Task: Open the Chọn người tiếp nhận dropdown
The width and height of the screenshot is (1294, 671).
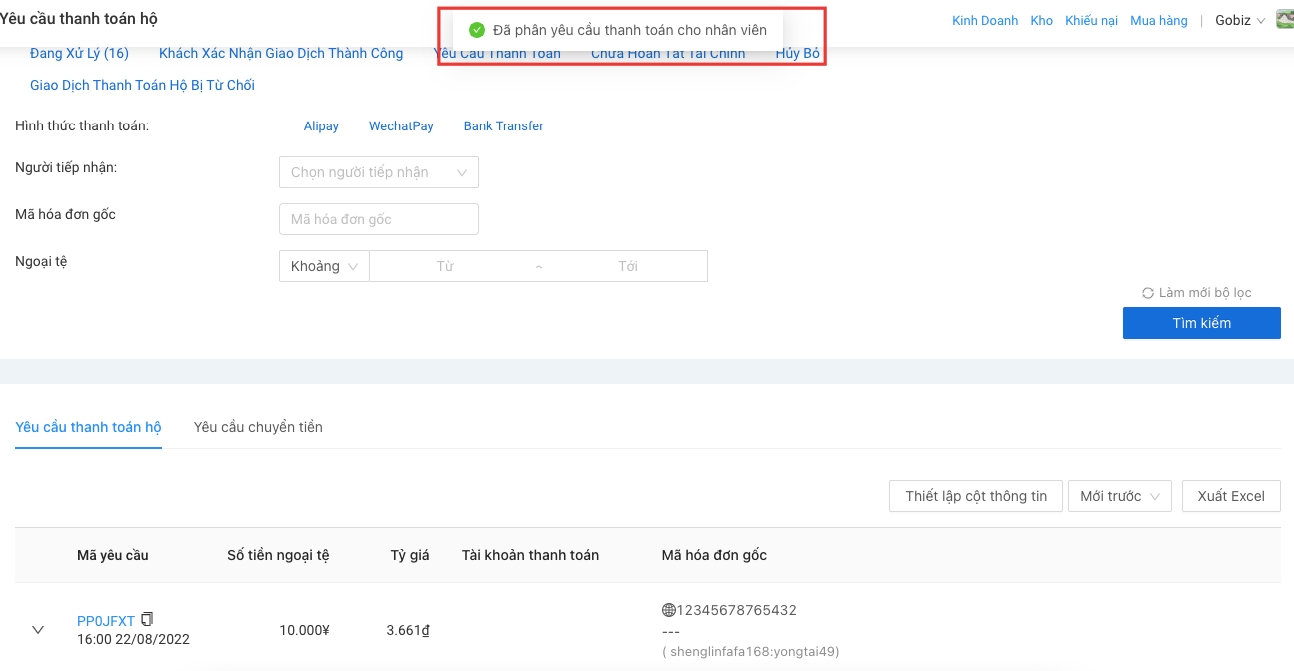Action: tap(378, 172)
